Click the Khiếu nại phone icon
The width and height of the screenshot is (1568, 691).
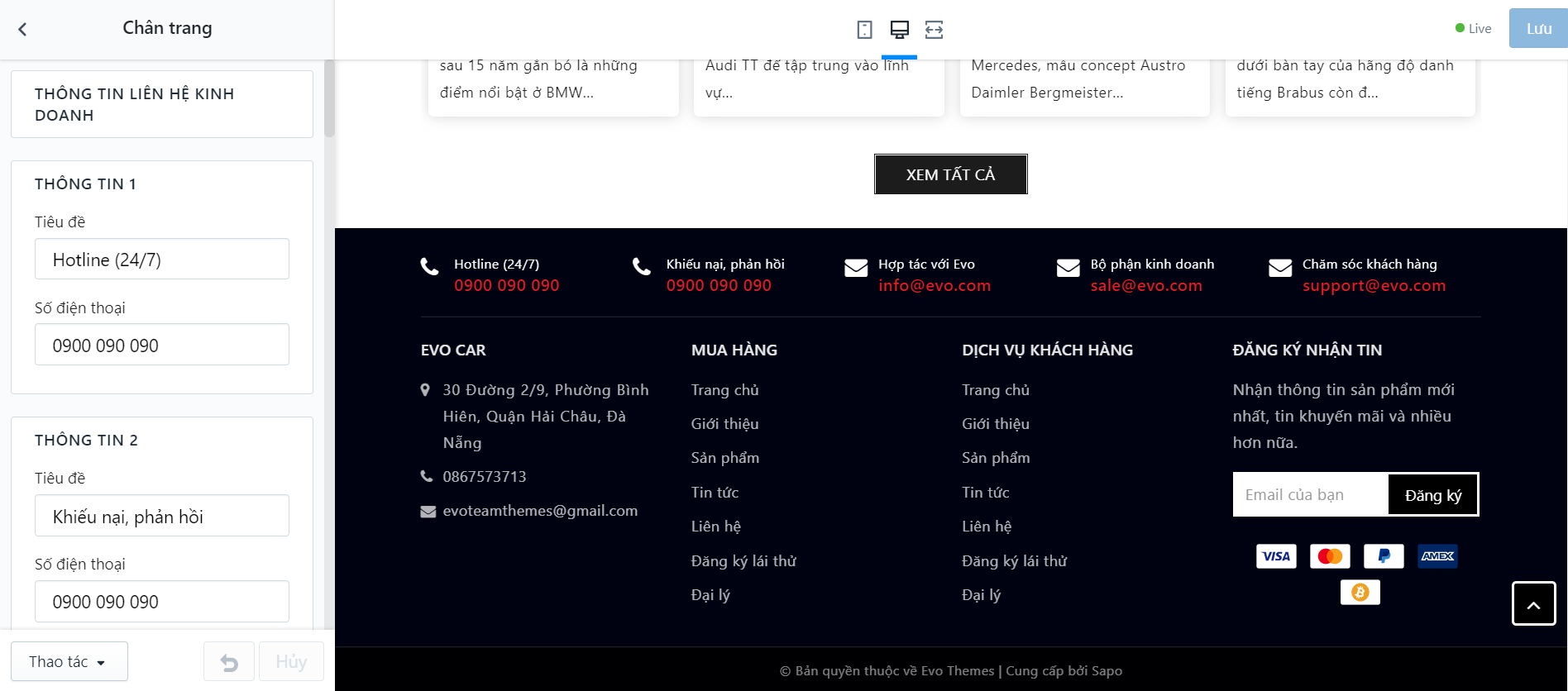click(x=642, y=266)
